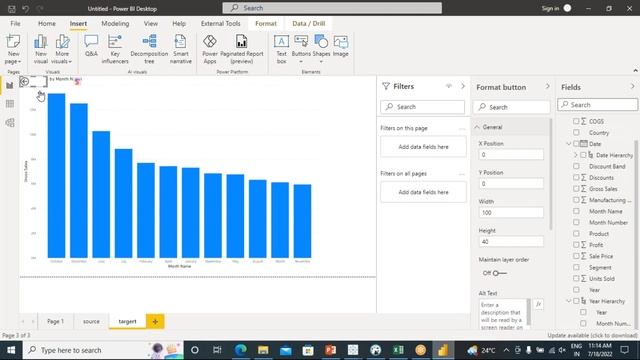Open File Explorer from taskbar
Screen dimensions: 640x360
pos(263,350)
